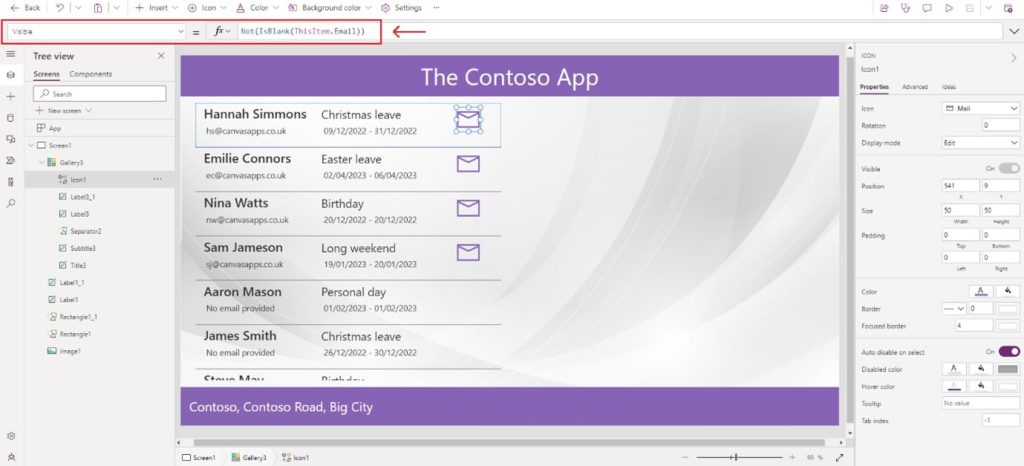Click the Publish icon at far right

(x=1008, y=8)
